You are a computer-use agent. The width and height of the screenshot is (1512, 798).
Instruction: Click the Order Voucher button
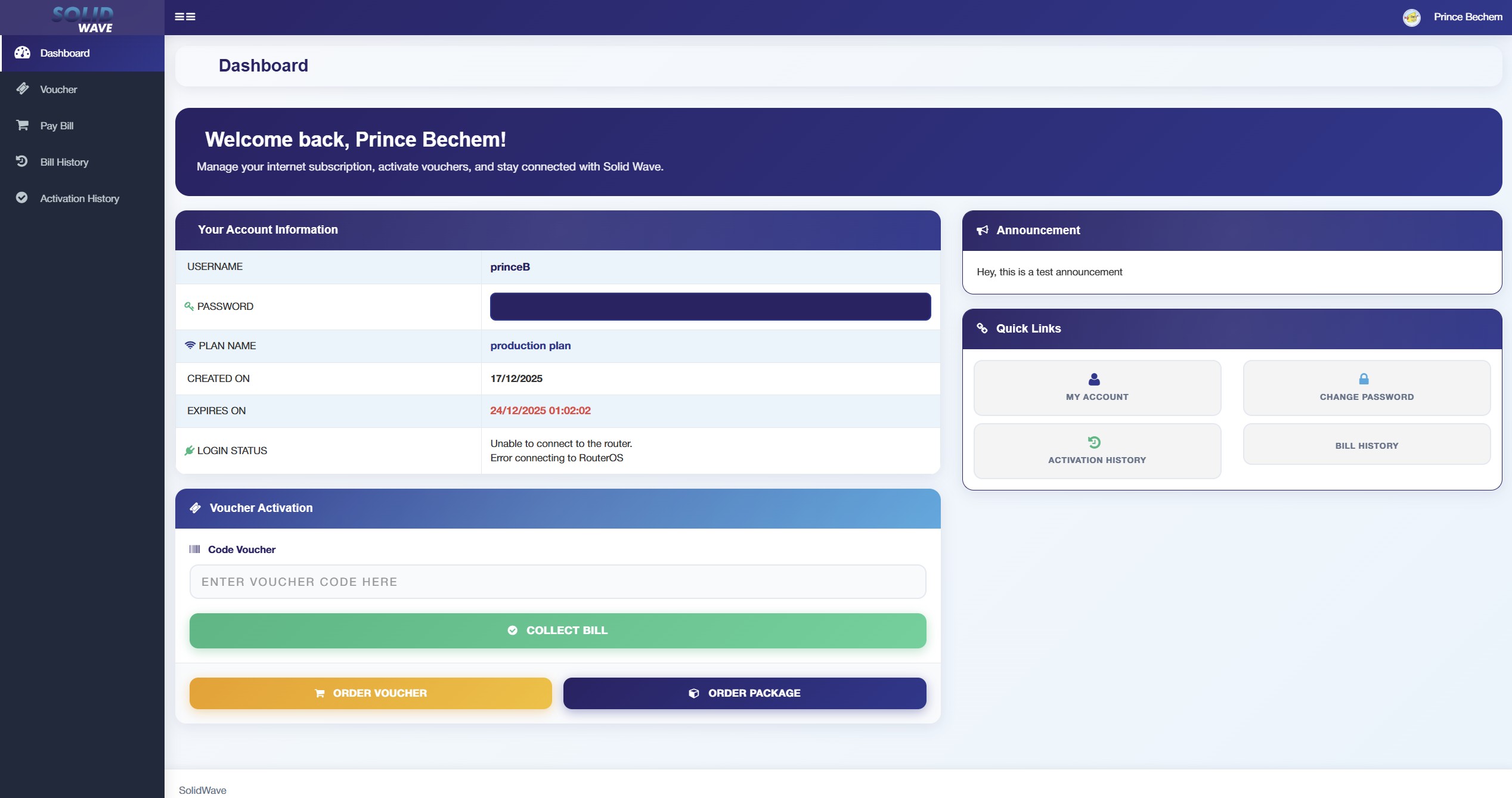[x=370, y=693]
